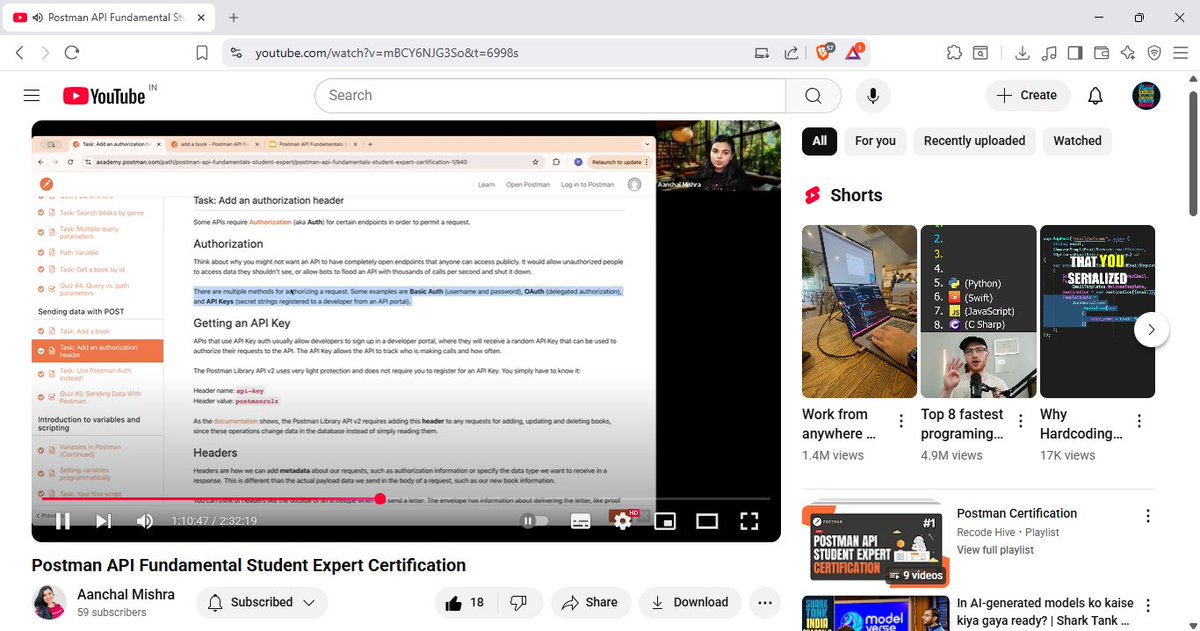1200x631 pixels.
Task: Start voice search with microphone
Action: point(873,95)
